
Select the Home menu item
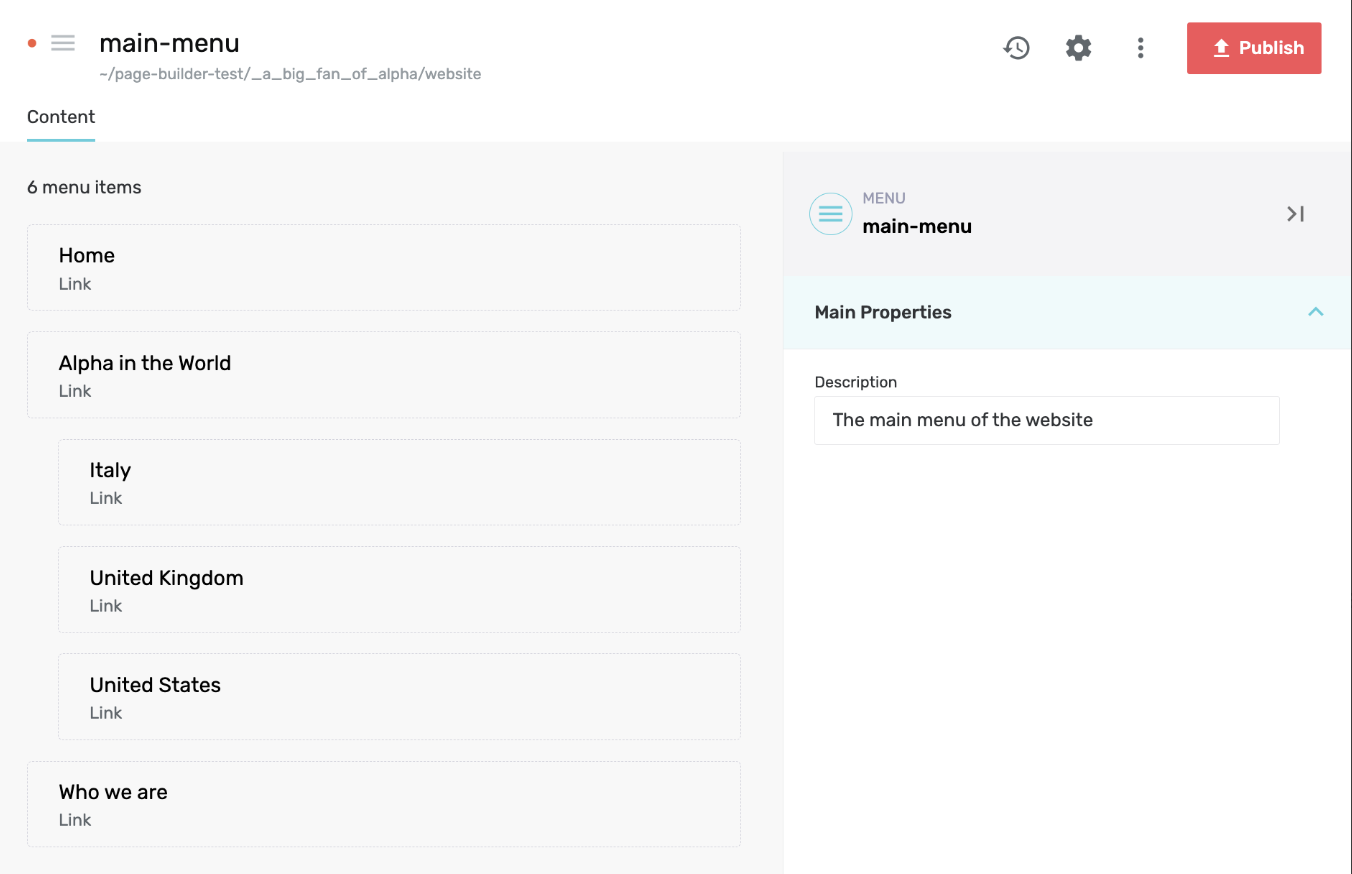pyautogui.click(x=384, y=268)
